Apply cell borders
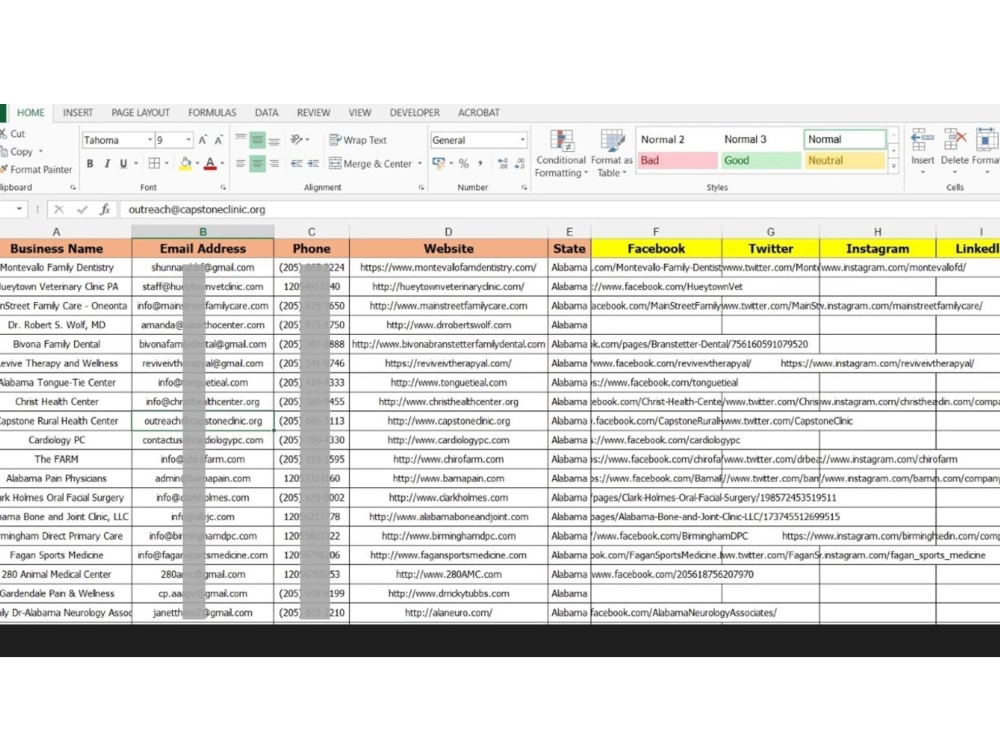 coord(154,164)
